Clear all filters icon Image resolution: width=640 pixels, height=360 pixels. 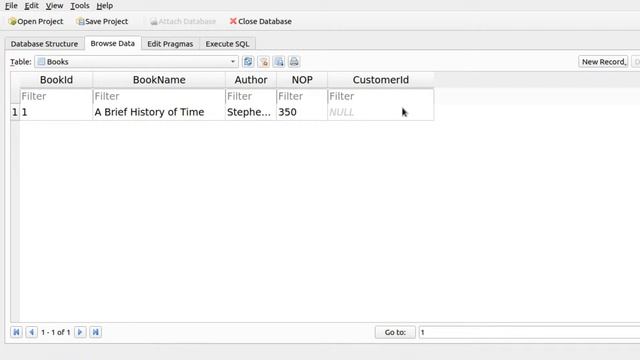coord(264,62)
